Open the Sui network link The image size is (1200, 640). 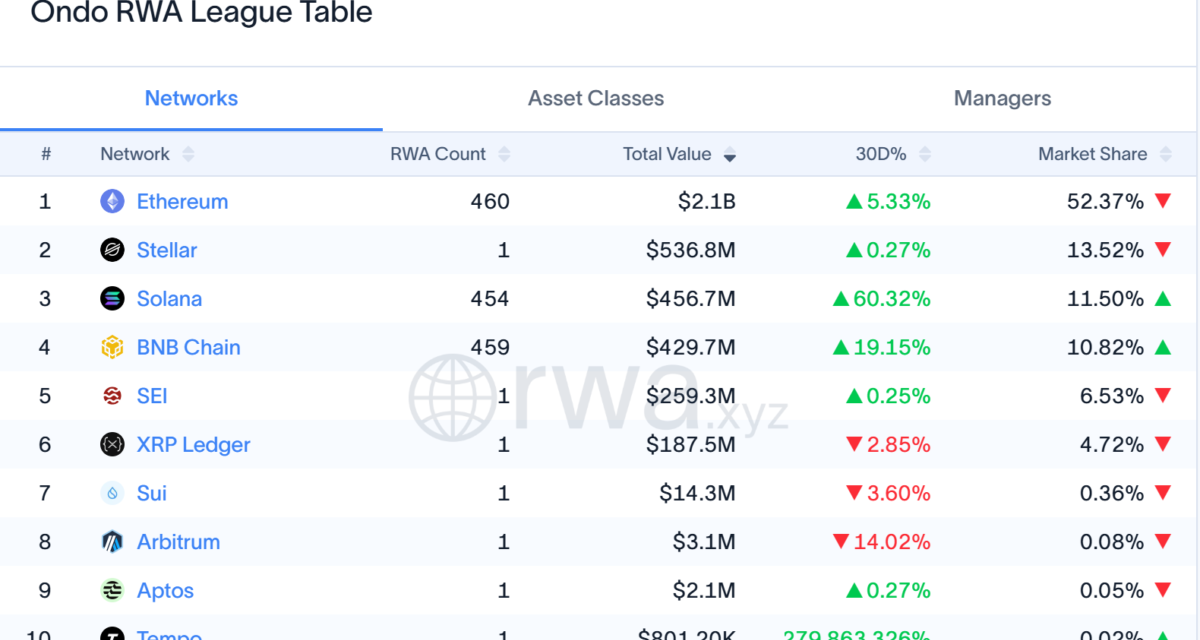pos(152,493)
